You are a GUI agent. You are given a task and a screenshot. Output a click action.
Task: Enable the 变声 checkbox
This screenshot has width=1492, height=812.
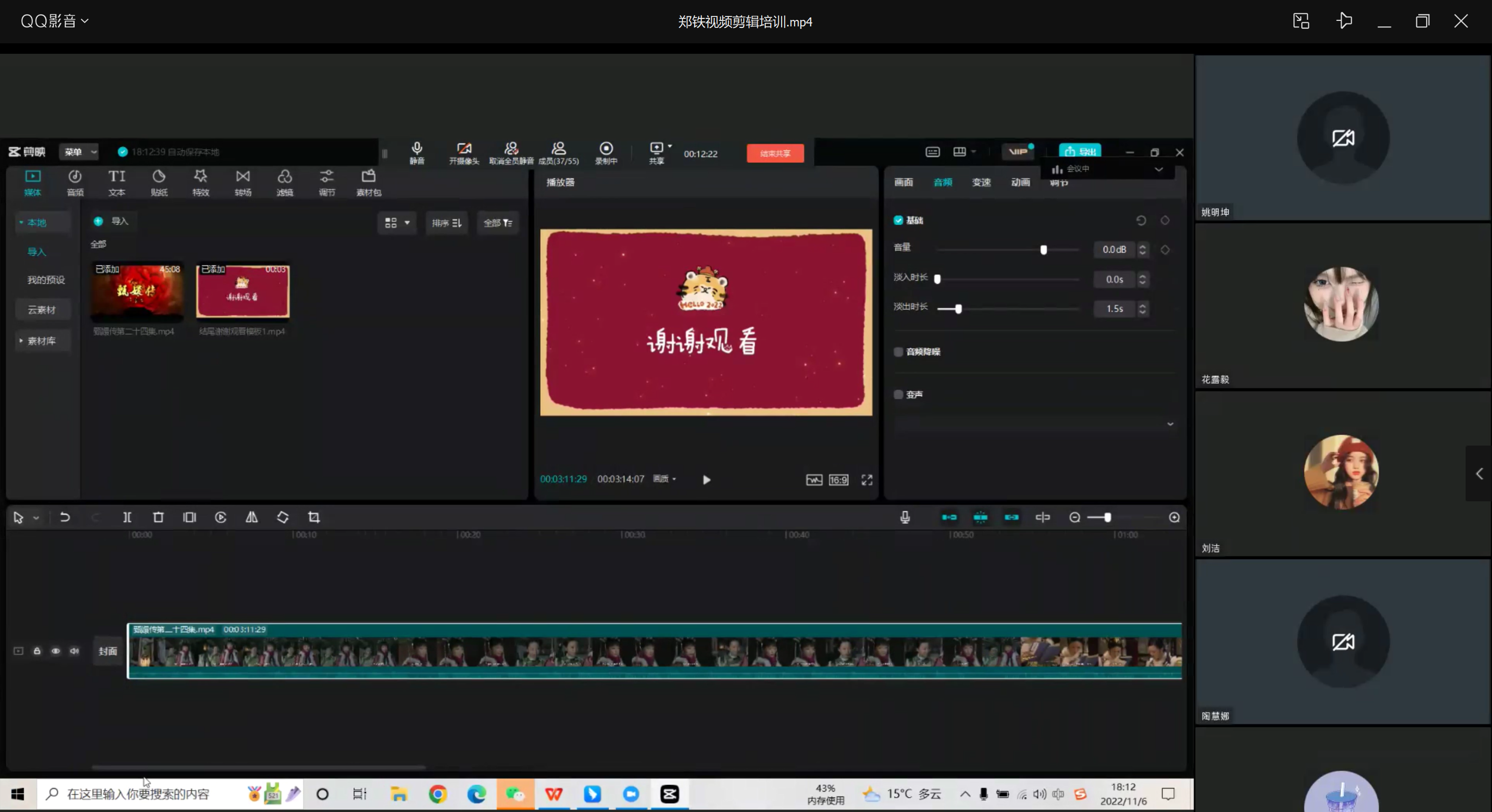click(x=898, y=394)
